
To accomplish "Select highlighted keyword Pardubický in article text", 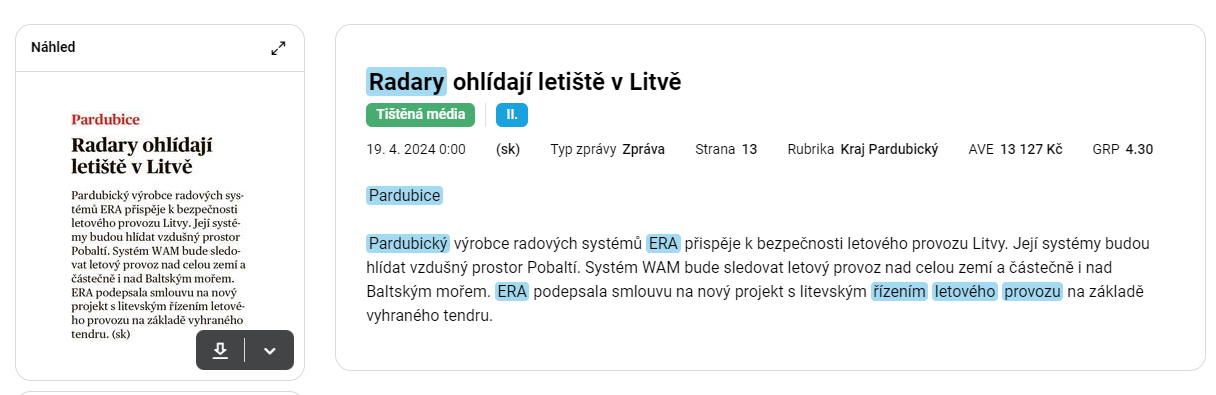I will 408,243.
